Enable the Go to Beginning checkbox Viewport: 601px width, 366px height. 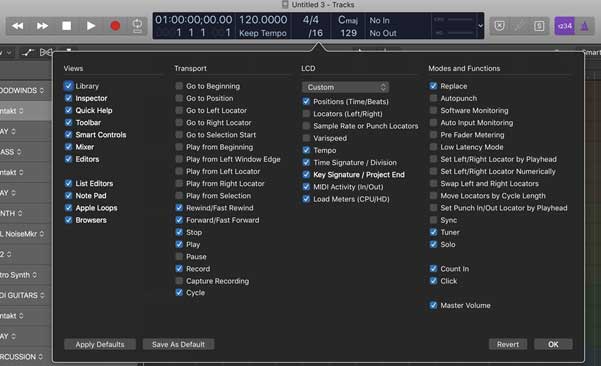tap(179, 86)
